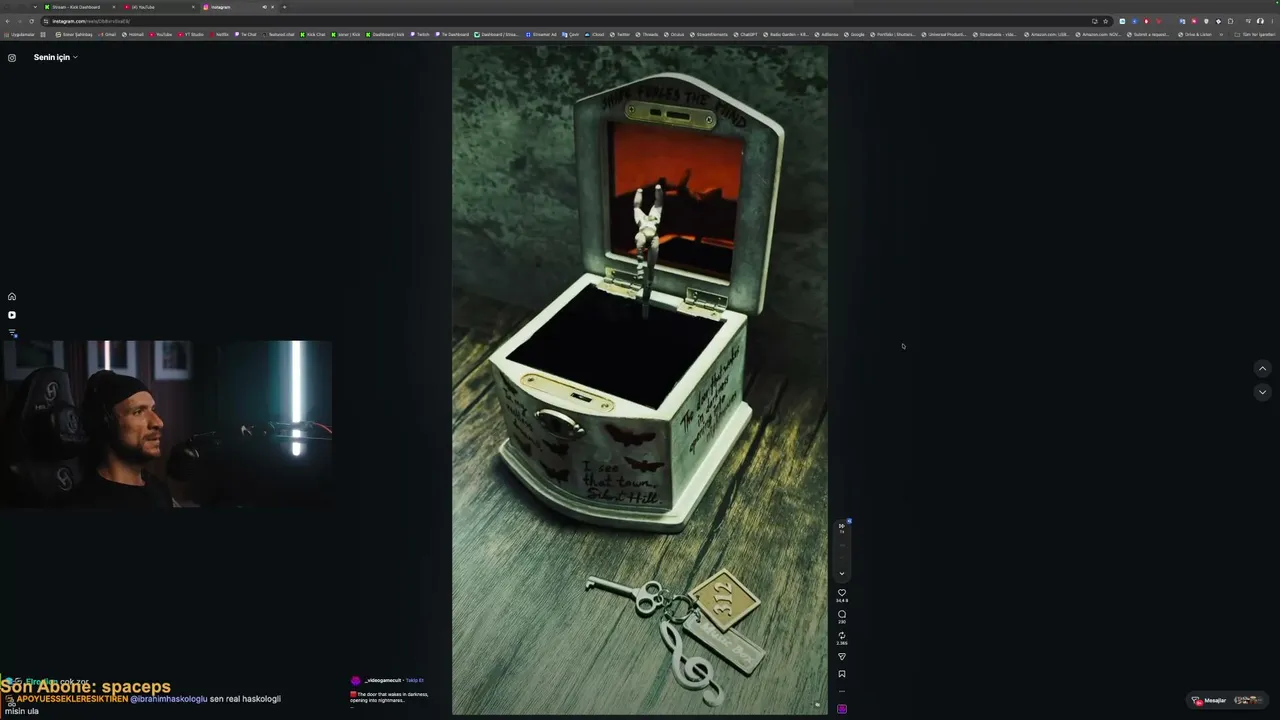This screenshot has height=720, width=1280.
Task: Repost the reel with the arrows icon
Action: (841, 635)
